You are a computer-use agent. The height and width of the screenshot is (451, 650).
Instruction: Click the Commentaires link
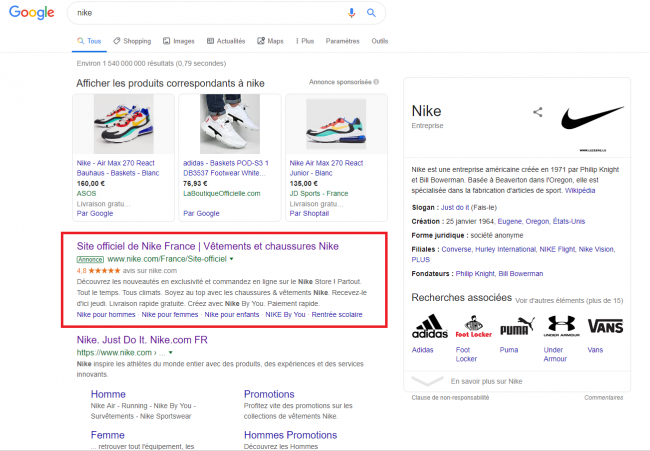[604, 398]
